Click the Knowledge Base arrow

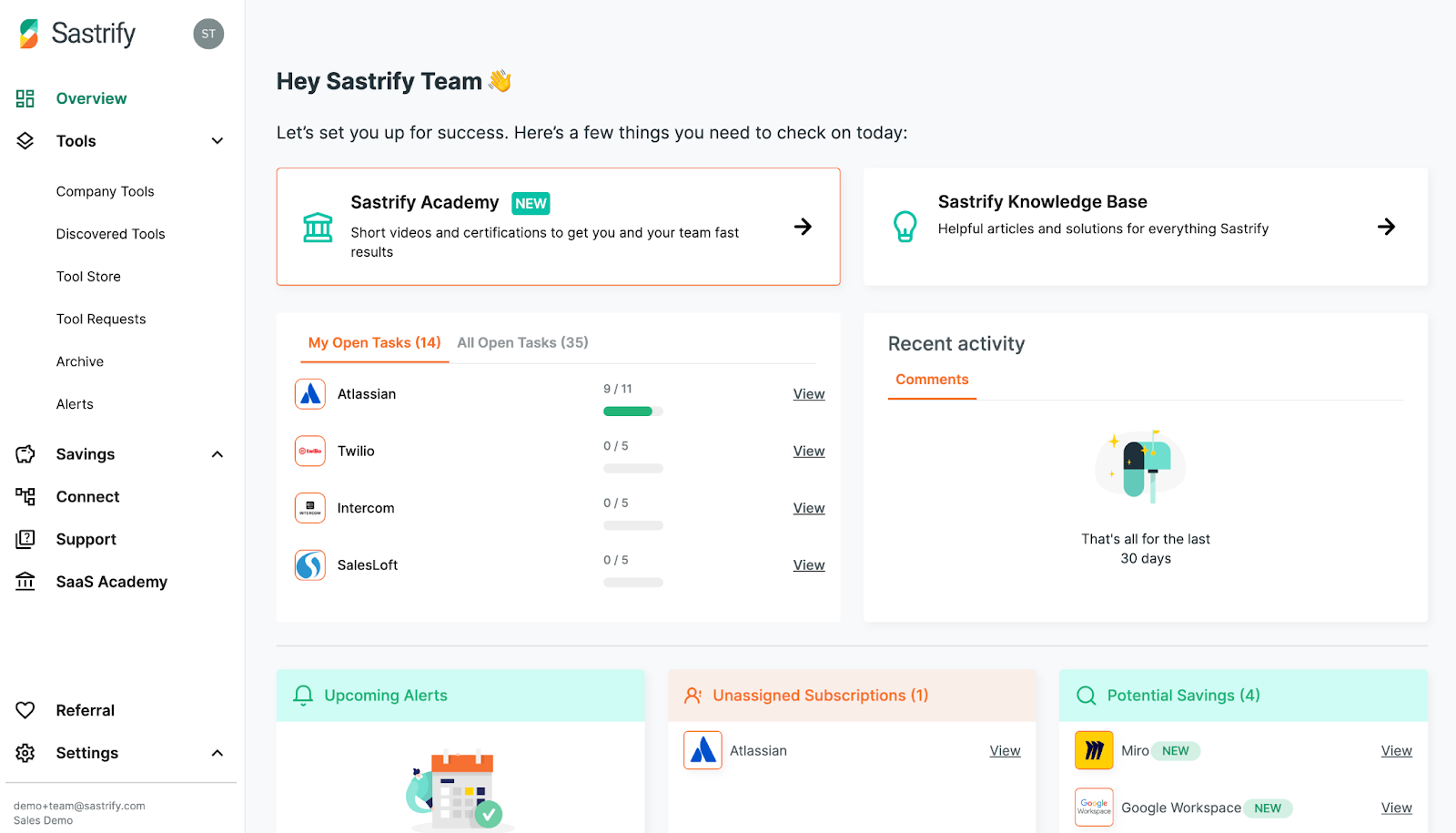[x=1386, y=227]
